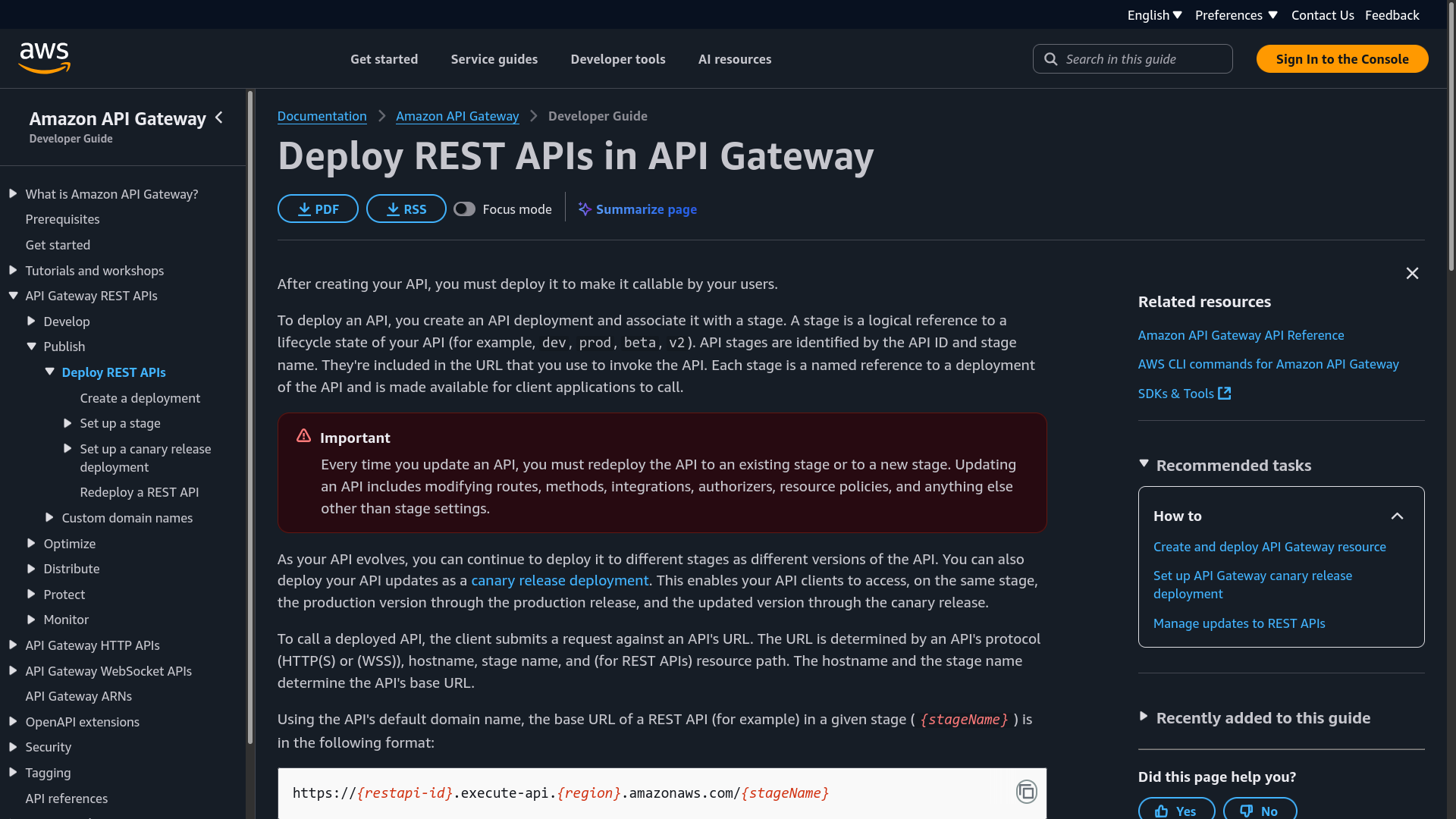
Task: Open the AWS logo home link
Action: pyautogui.click(x=44, y=58)
